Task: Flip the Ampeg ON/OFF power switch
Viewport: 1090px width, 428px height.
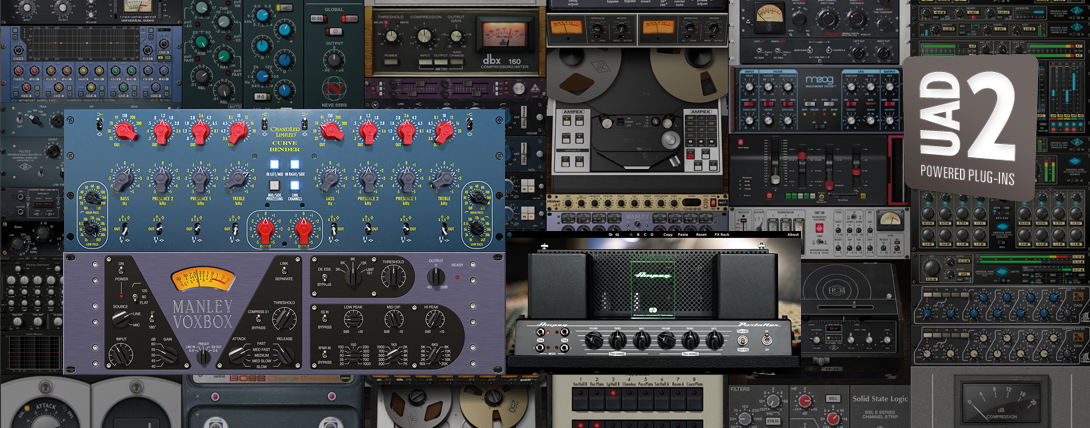Action: point(767,340)
